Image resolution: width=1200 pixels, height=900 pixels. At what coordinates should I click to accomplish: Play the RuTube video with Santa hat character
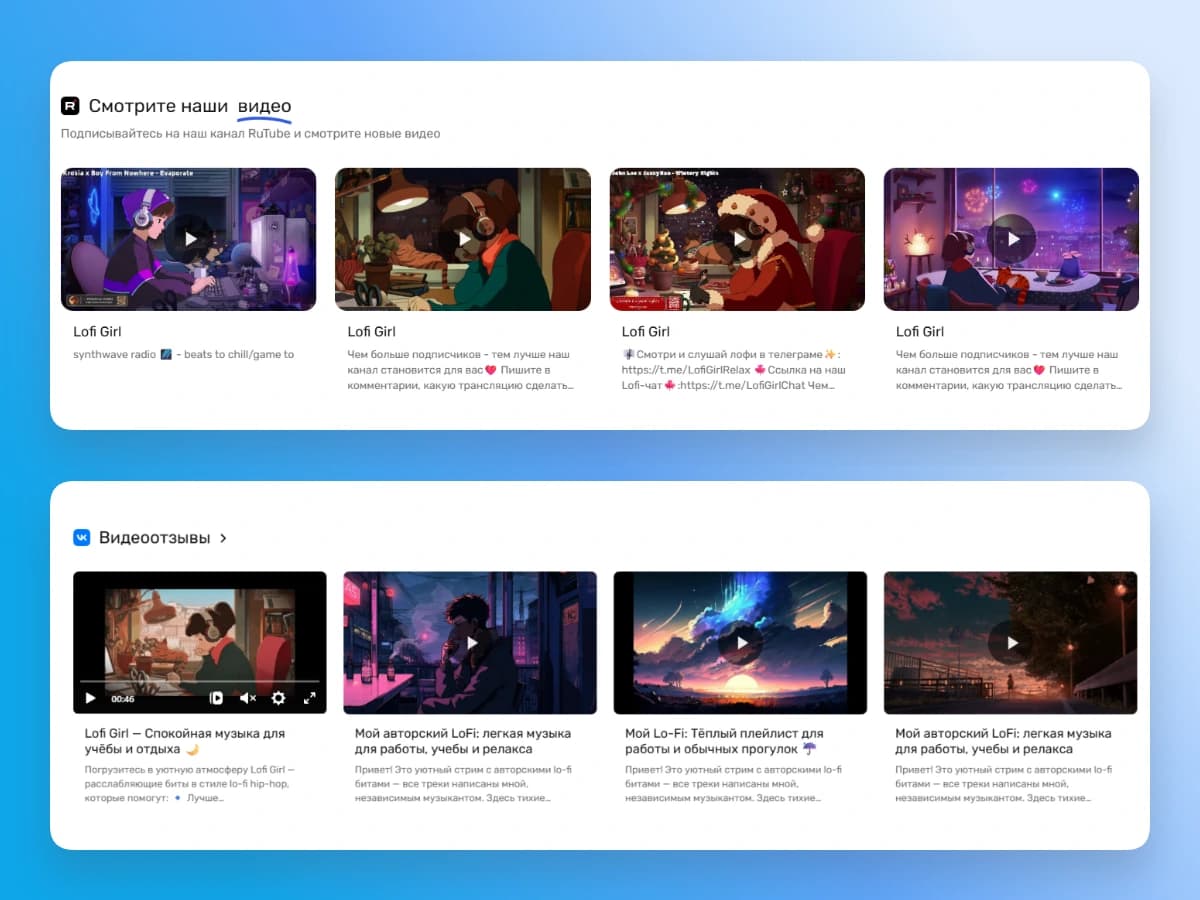(x=737, y=239)
